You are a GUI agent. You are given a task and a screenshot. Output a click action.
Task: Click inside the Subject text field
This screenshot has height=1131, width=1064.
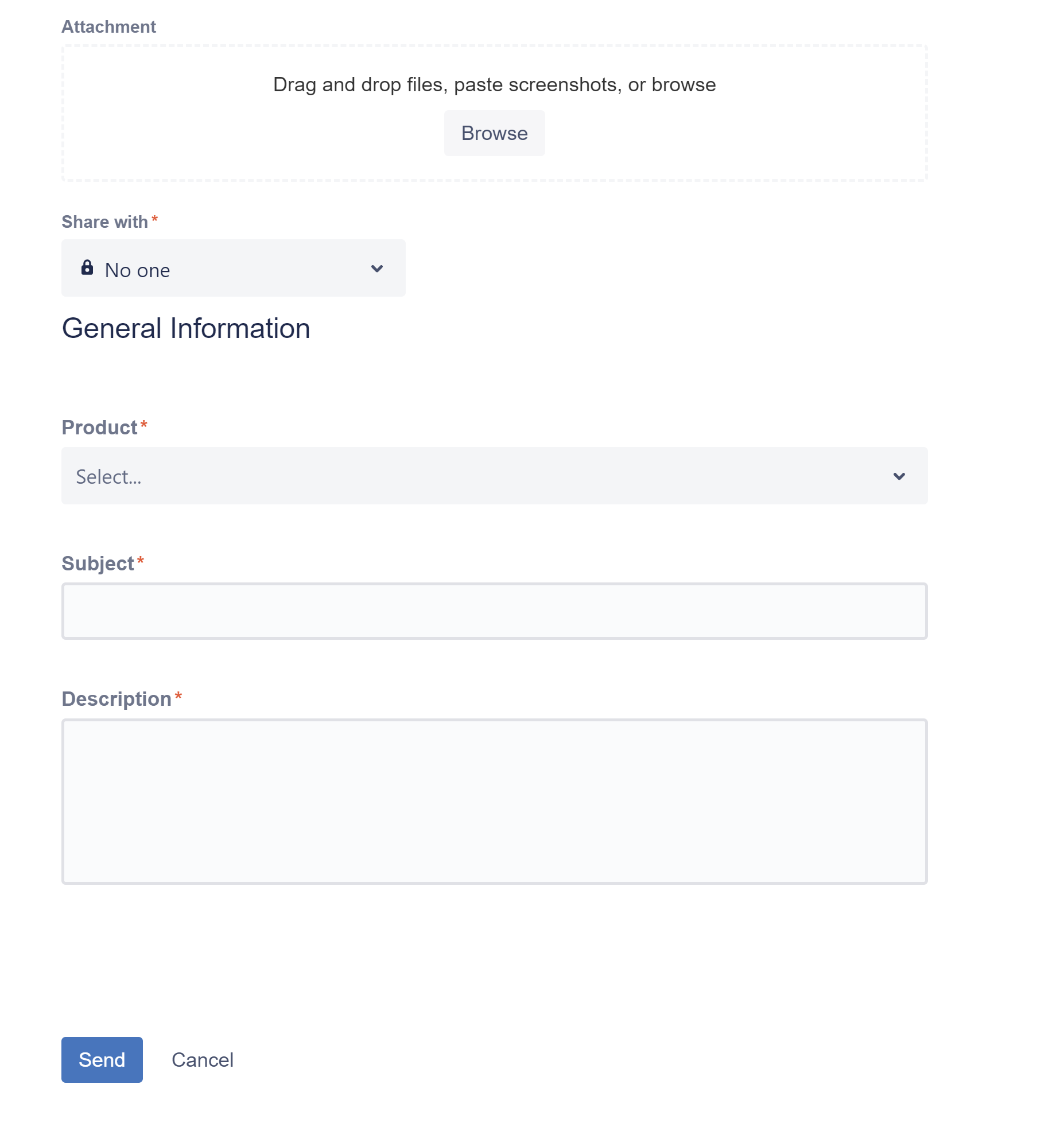pyautogui.click(x=494, y=611)
